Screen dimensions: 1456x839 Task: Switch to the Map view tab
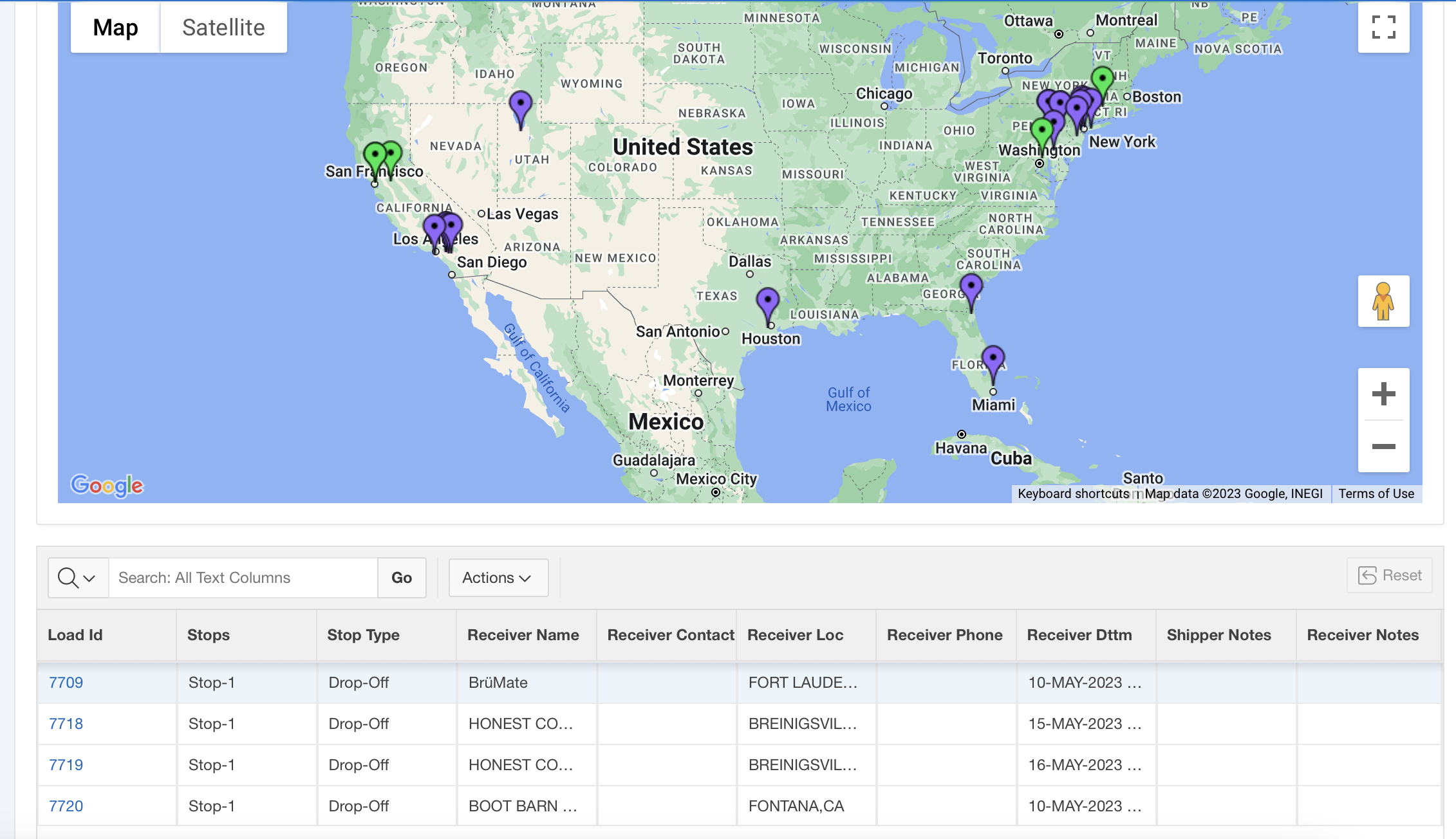(115, 27)
